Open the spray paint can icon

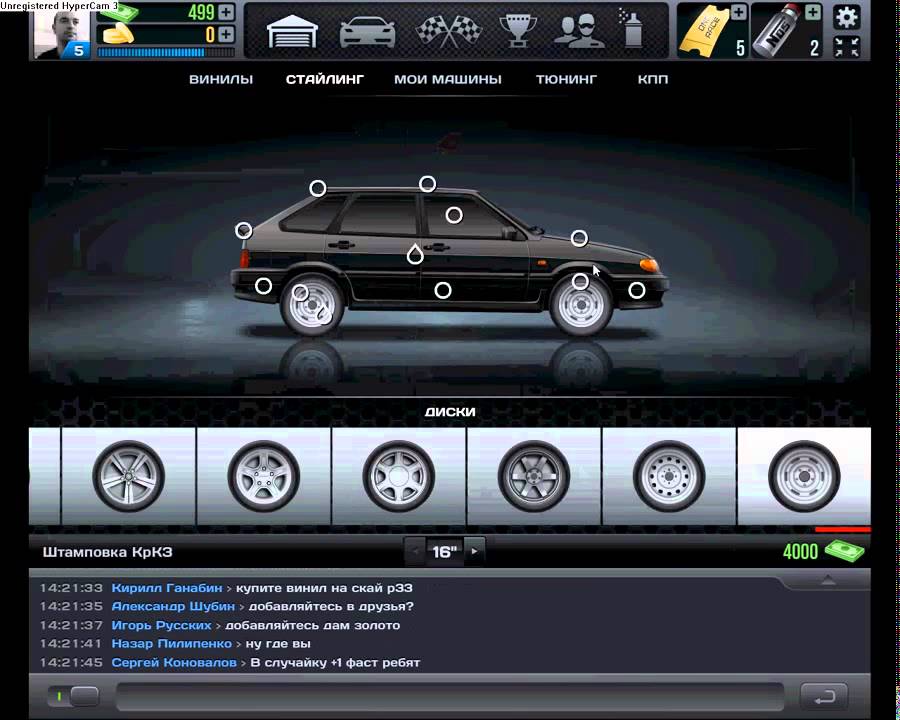tap(630, 28)
